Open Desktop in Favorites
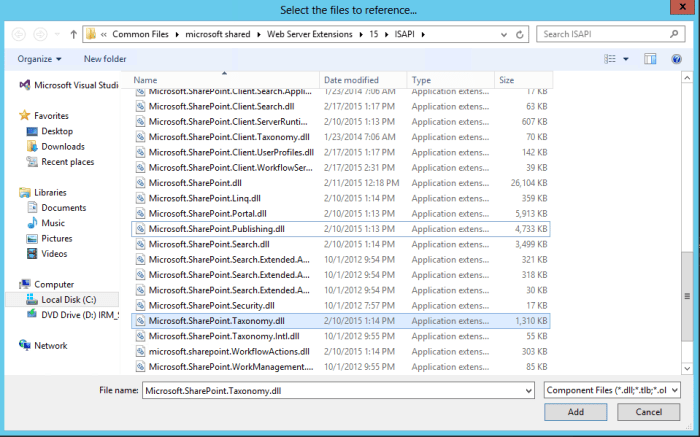700x437 pixels. [x=57, y=131]
